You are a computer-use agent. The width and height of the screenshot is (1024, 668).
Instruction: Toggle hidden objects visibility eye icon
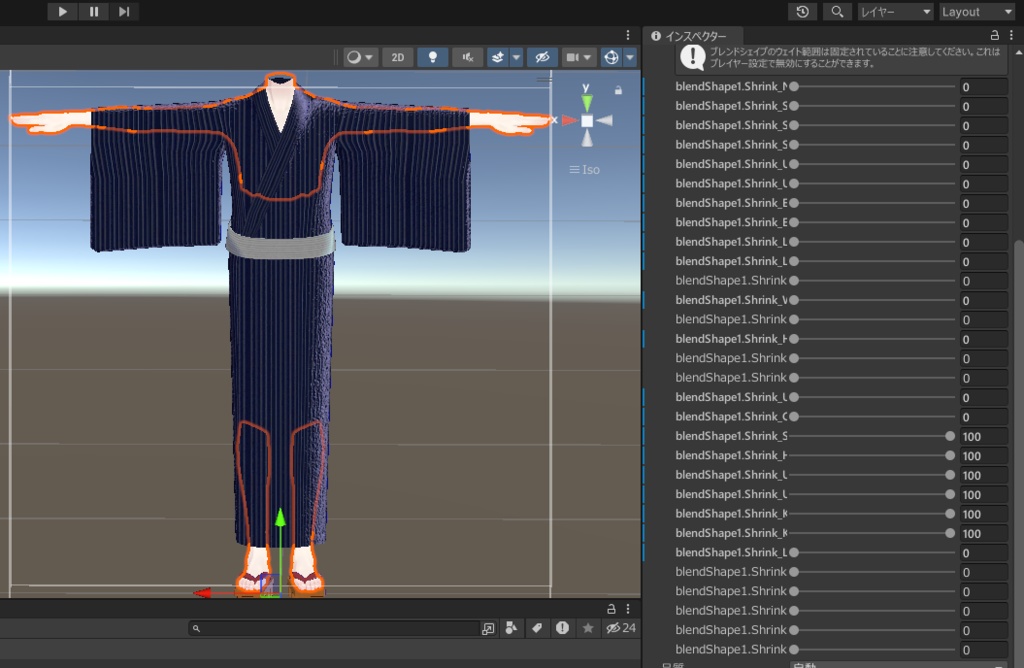tap(542, 57)
